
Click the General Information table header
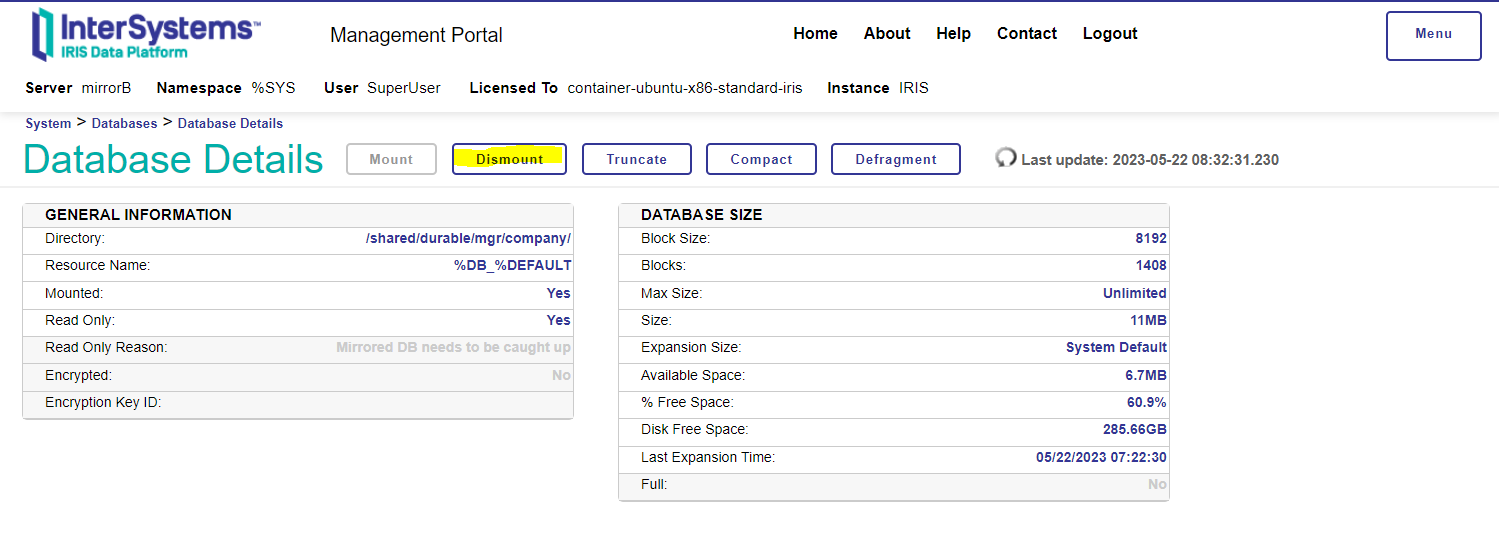point(138,215)
